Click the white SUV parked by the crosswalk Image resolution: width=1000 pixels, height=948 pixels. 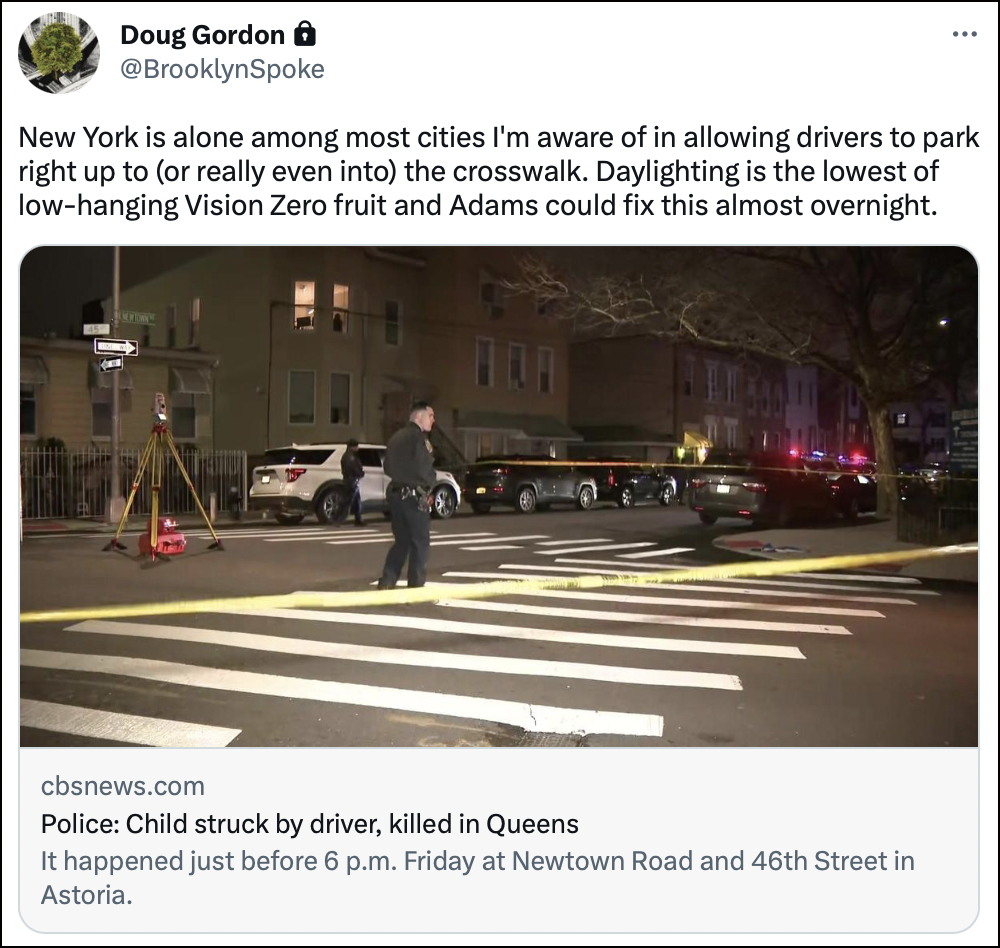[x=353, y=481]
